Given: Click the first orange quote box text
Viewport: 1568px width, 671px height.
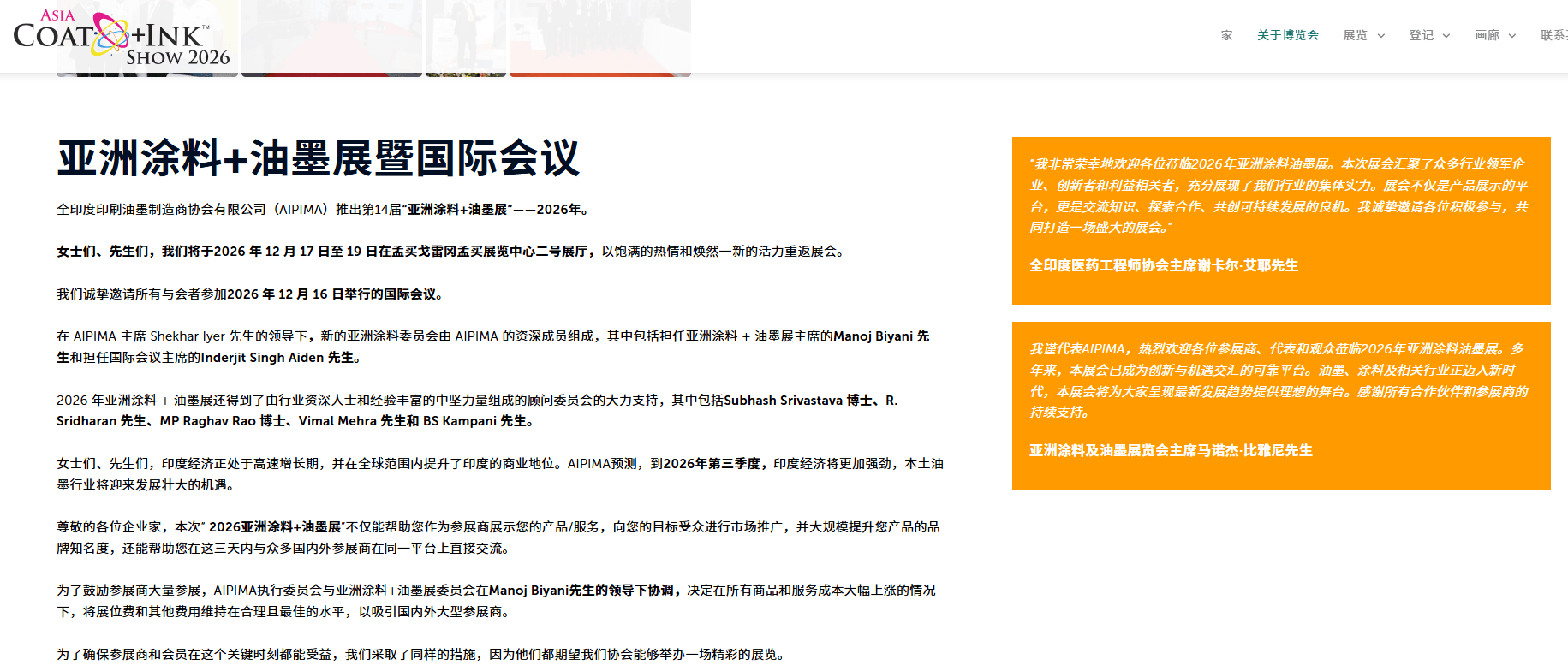Looking at the screenshot, I should coord(1279,195).
